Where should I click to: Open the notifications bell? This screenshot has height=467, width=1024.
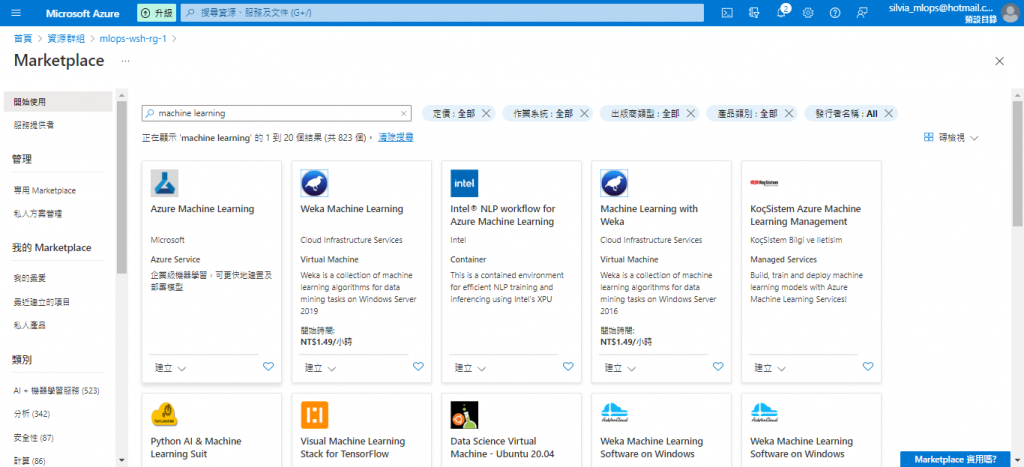pyautogui.click(x=781, y=13)
